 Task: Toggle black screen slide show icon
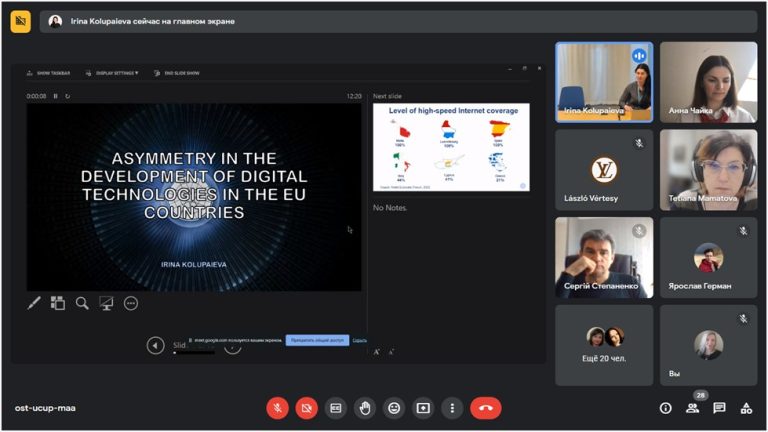click(106, 304)
